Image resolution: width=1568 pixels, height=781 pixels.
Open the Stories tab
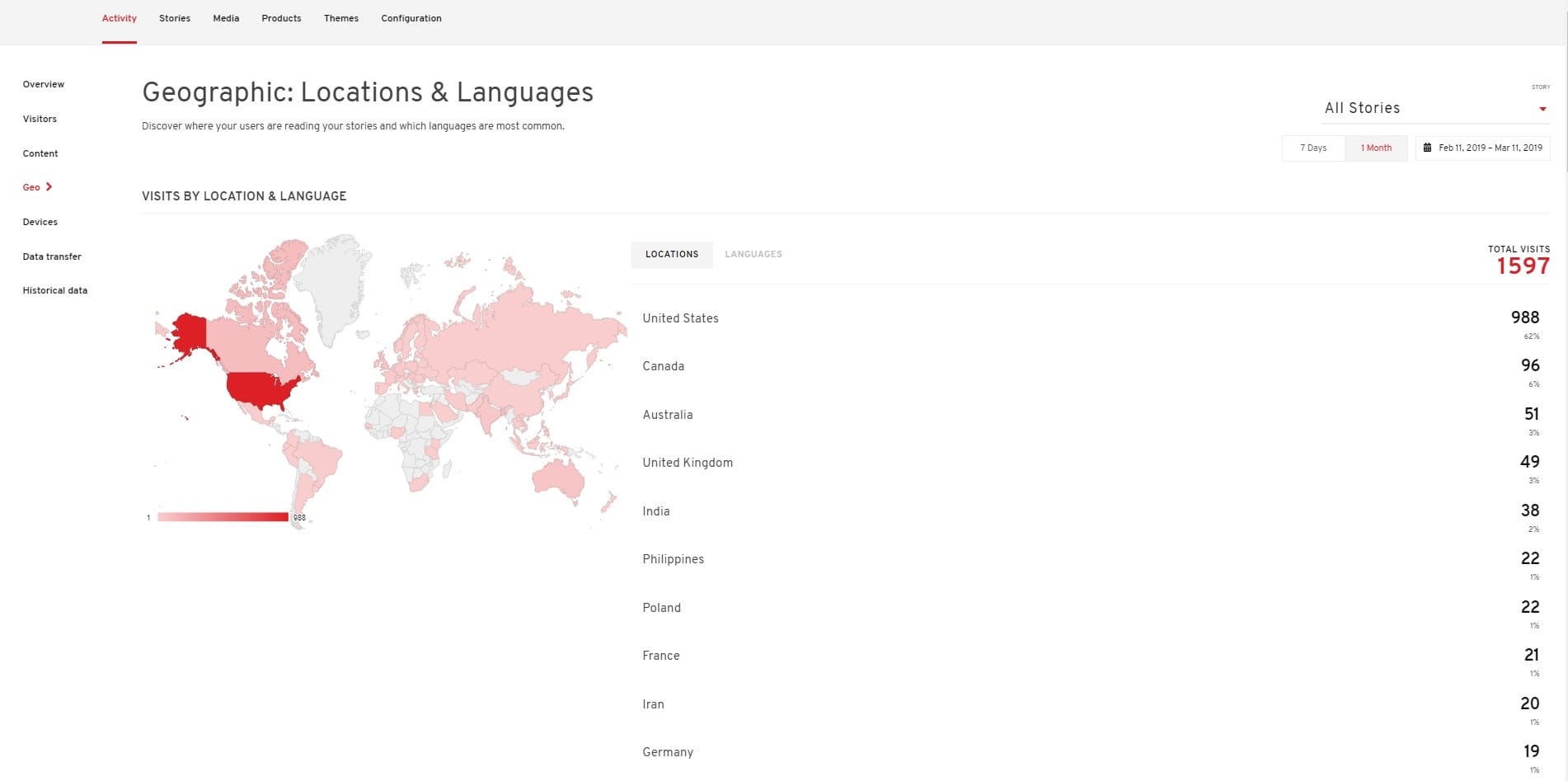pyautogui.click(x=175, y=18)
